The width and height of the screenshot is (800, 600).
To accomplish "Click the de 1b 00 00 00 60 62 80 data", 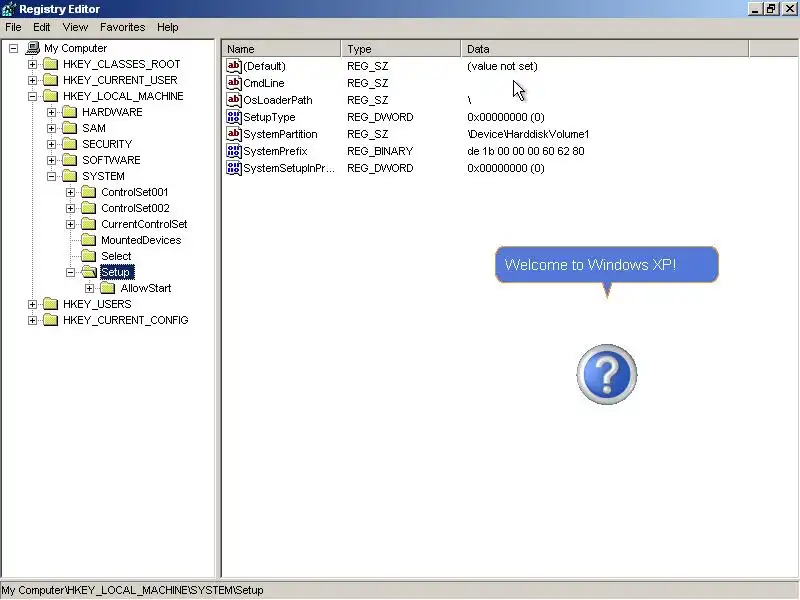I will pos(526,151).
